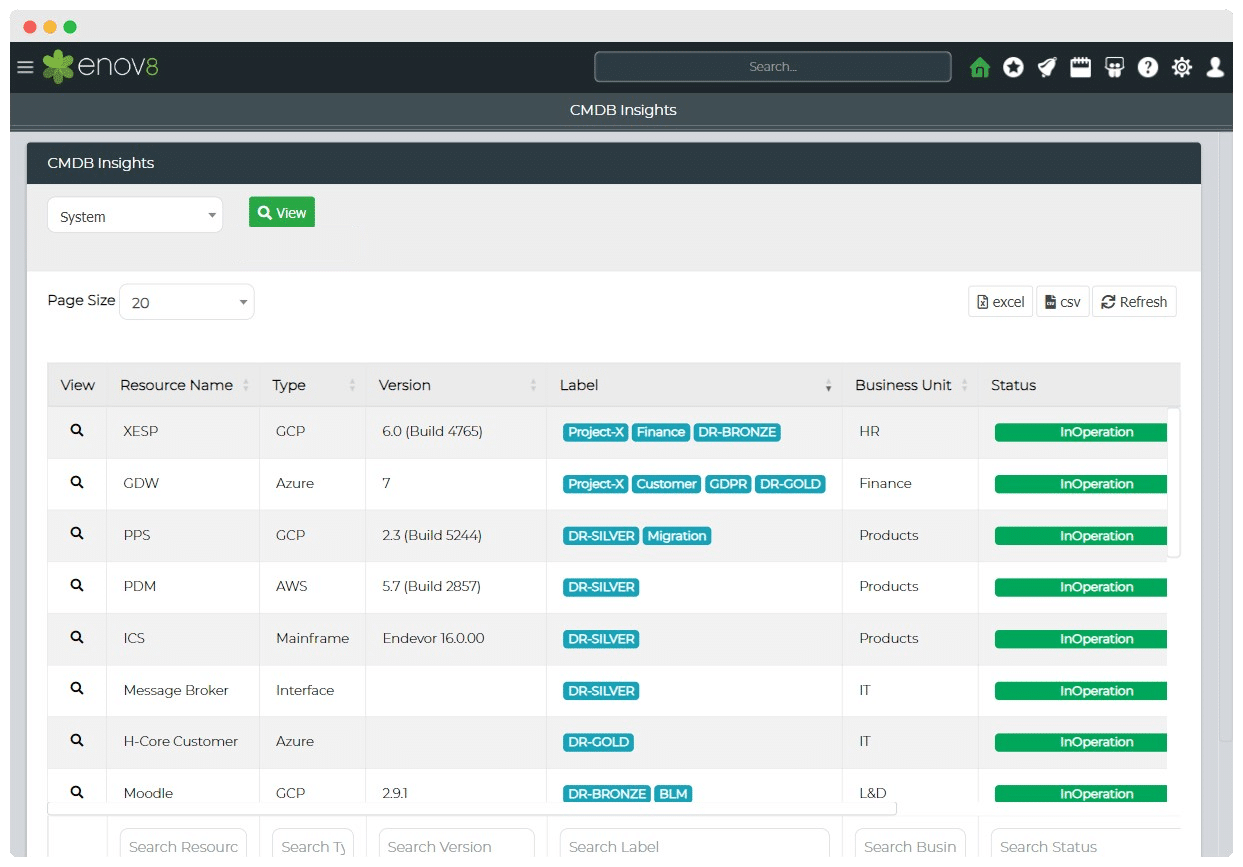The height and width of the screenshot is (867, 1243).
Task: Open favorites via the star icon
Action: tap(1013, 67)
